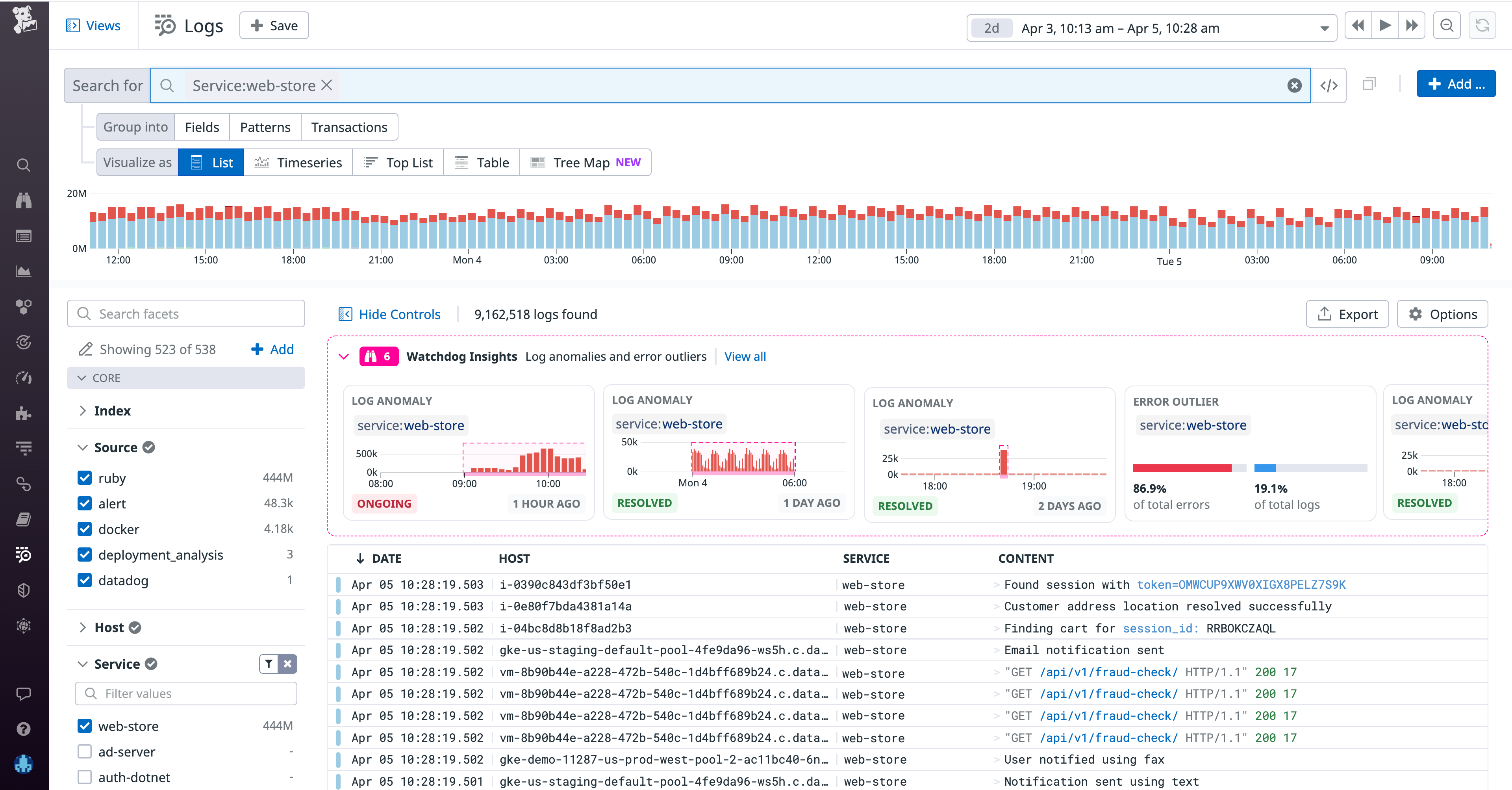Click the Export button
The image size is (1512, 790).
(1347, 314)
